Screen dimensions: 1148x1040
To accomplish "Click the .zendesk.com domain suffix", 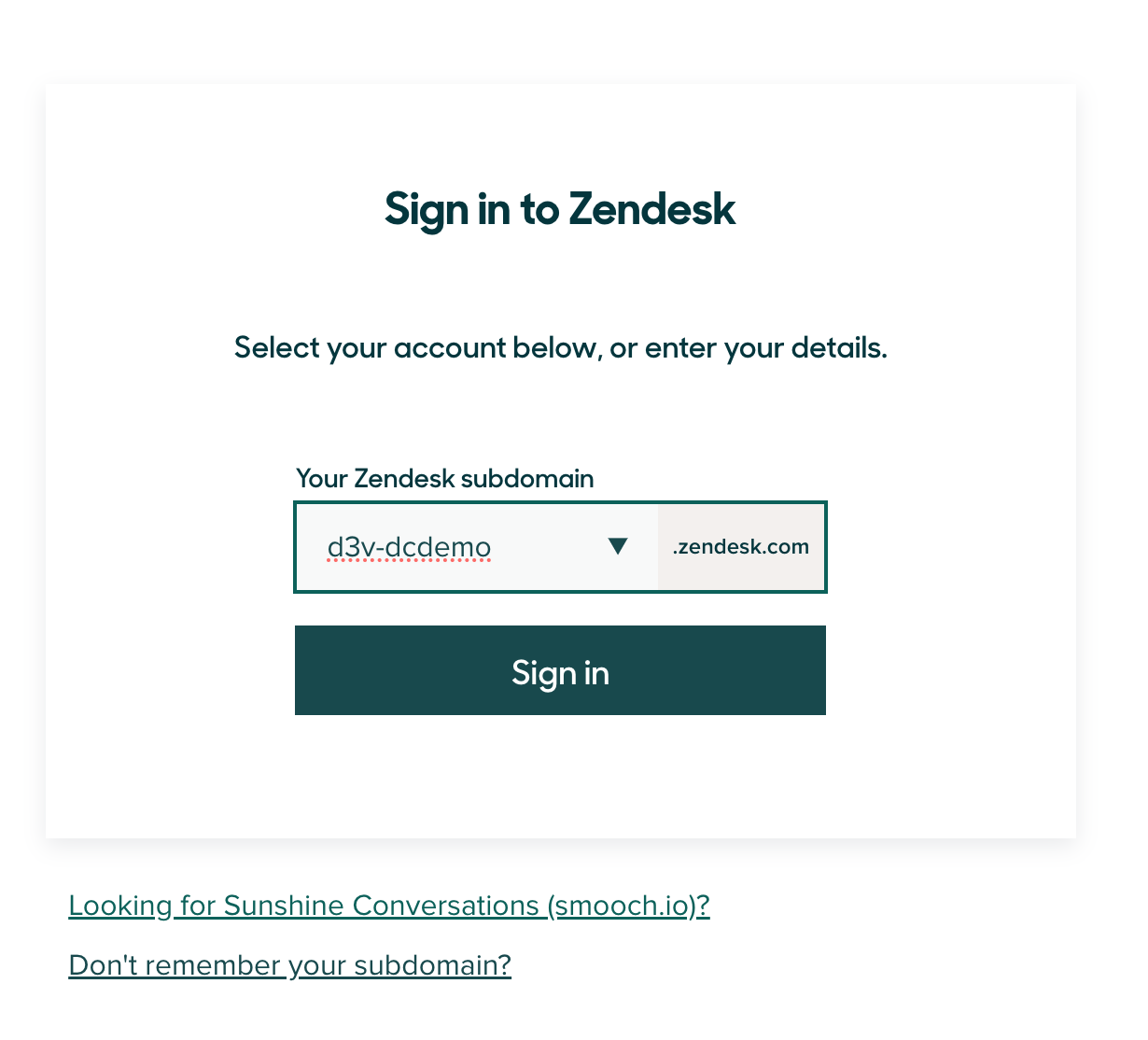I will (x=741, y=547).
